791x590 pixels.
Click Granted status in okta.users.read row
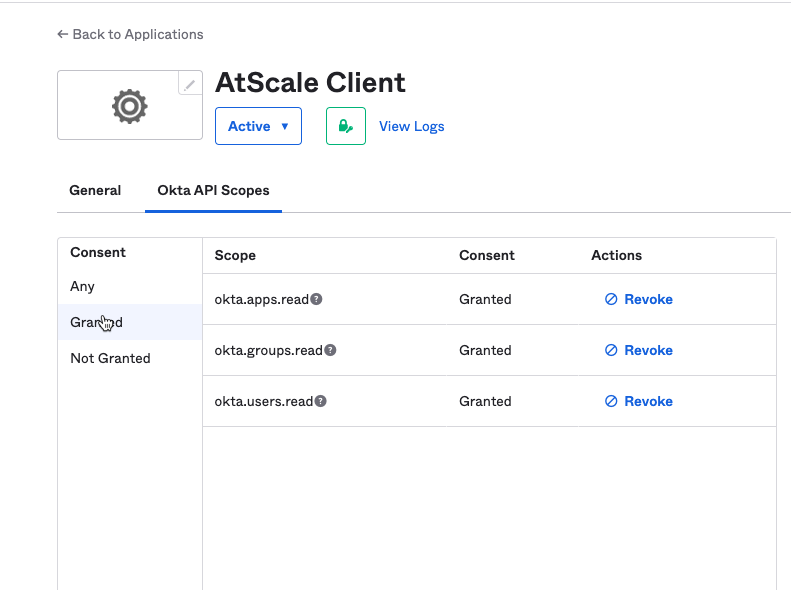(485, 401)
